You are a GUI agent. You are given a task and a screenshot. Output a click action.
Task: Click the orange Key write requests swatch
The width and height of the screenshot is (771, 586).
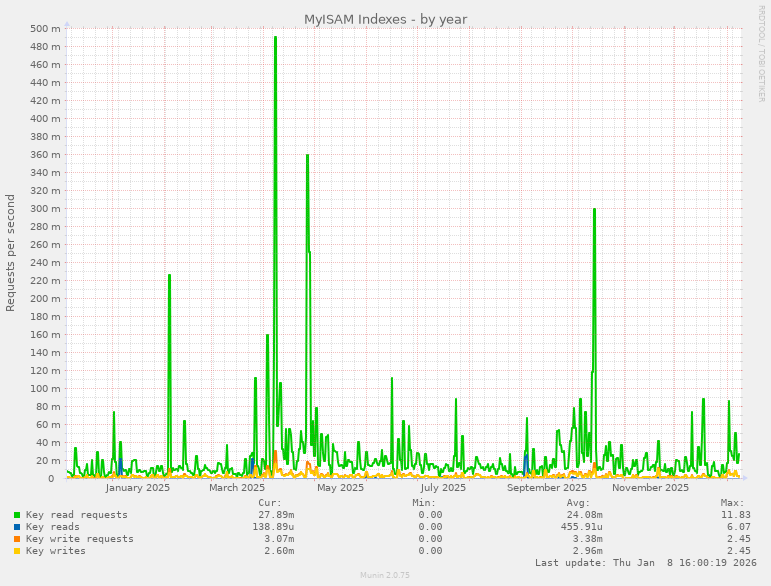[x=17, y=539]
